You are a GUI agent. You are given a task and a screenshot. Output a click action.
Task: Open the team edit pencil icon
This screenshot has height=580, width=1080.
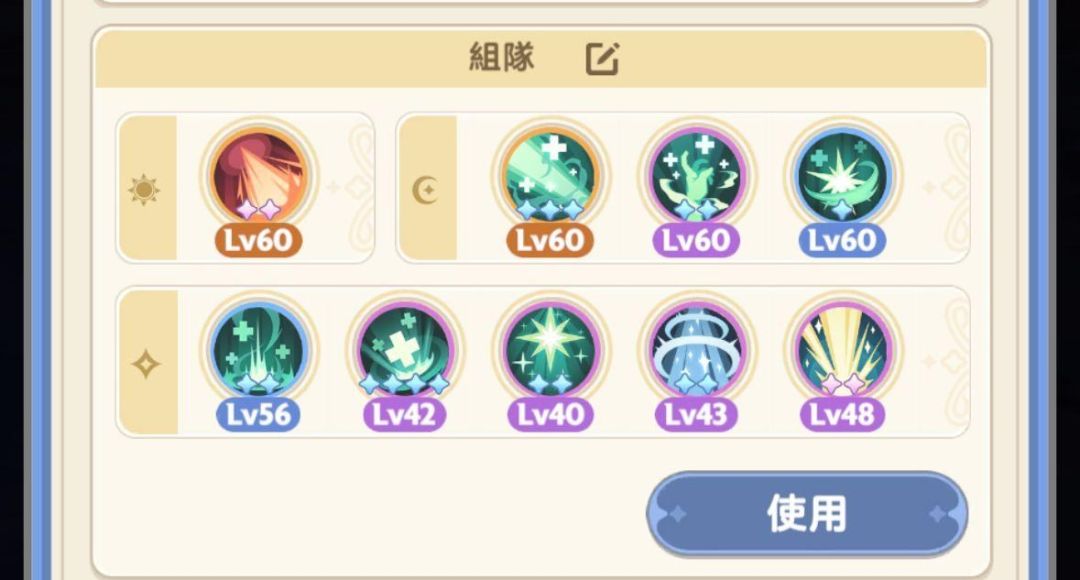pos(603,59)
